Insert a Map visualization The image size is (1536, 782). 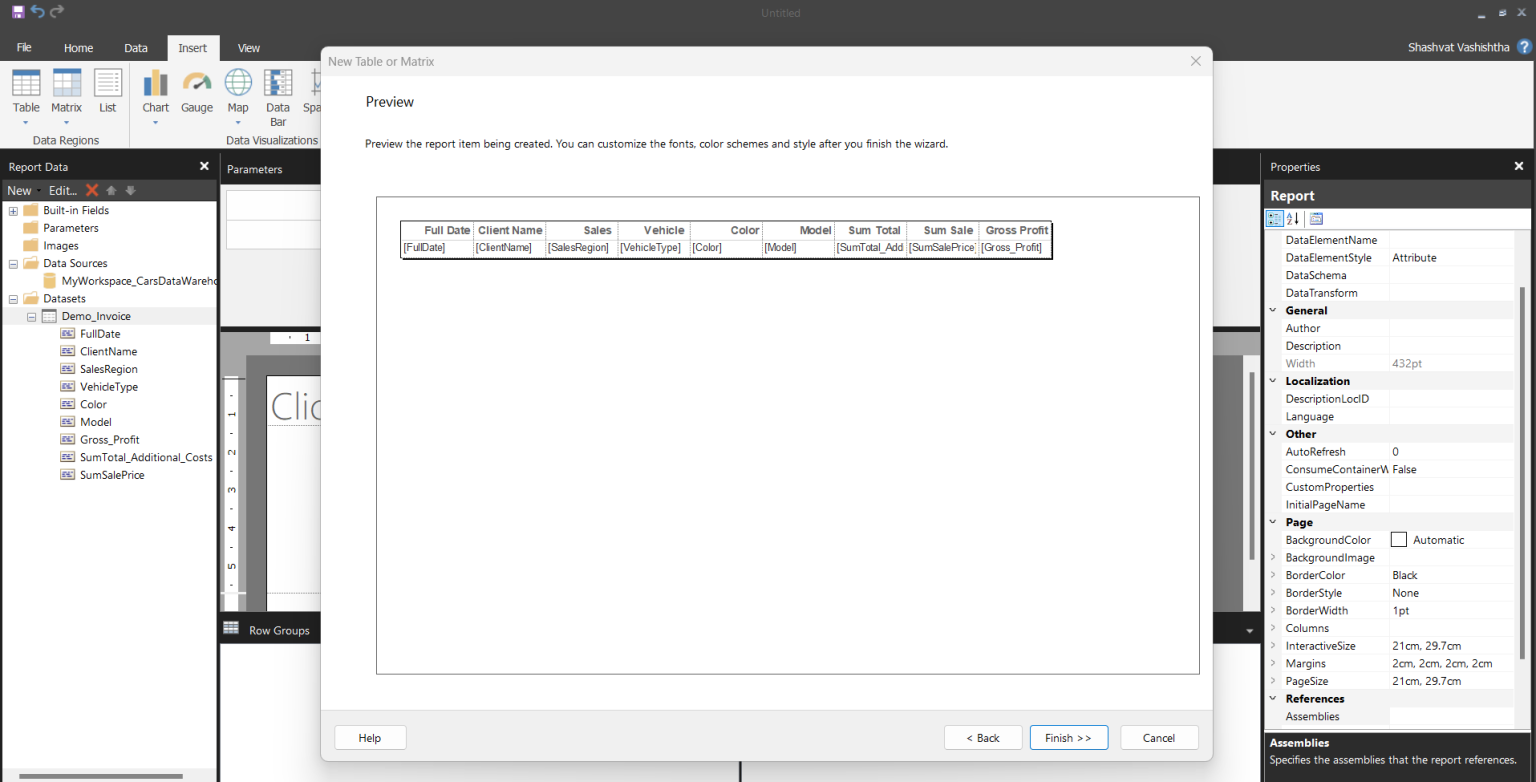tap(238, 95)
